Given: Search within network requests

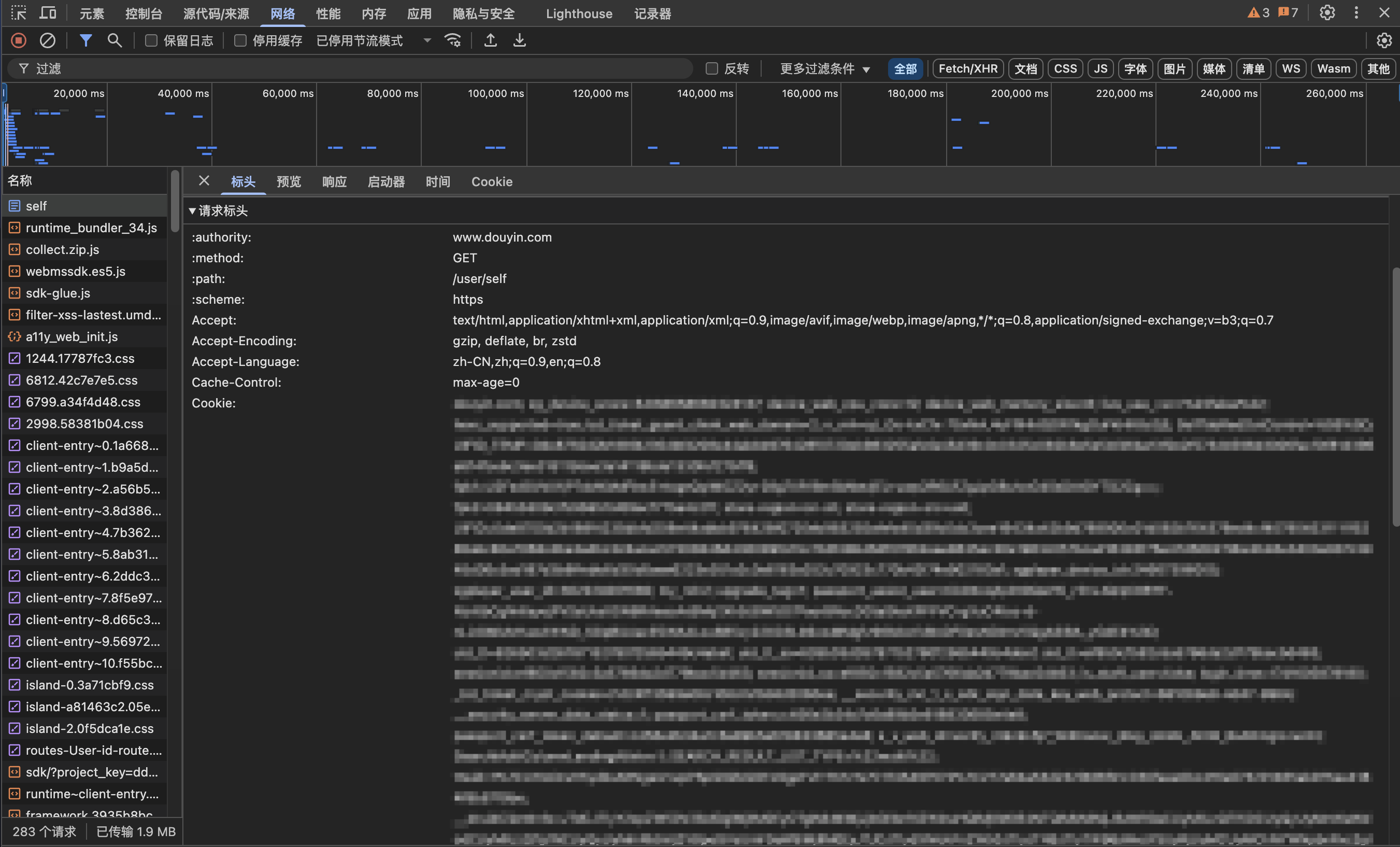Looking at the screenshot, I should click(x=114, y=40).
